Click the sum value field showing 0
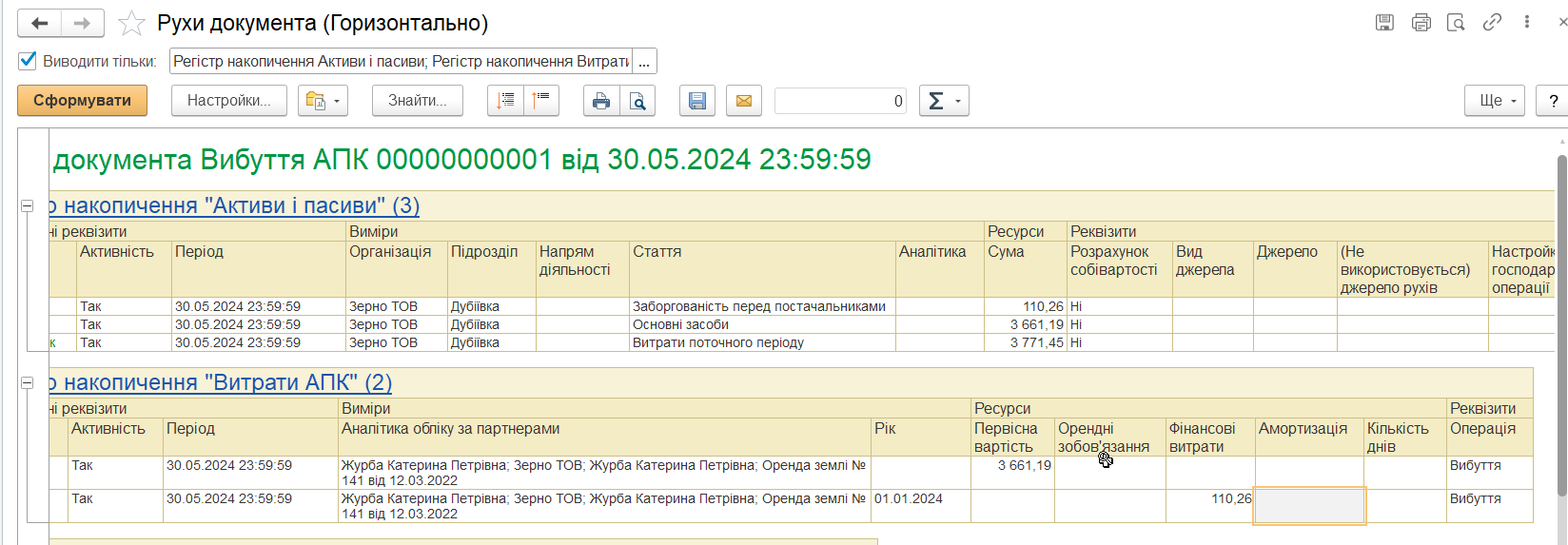This screenshot has height=545, width=1568. [x=840, y=101]
